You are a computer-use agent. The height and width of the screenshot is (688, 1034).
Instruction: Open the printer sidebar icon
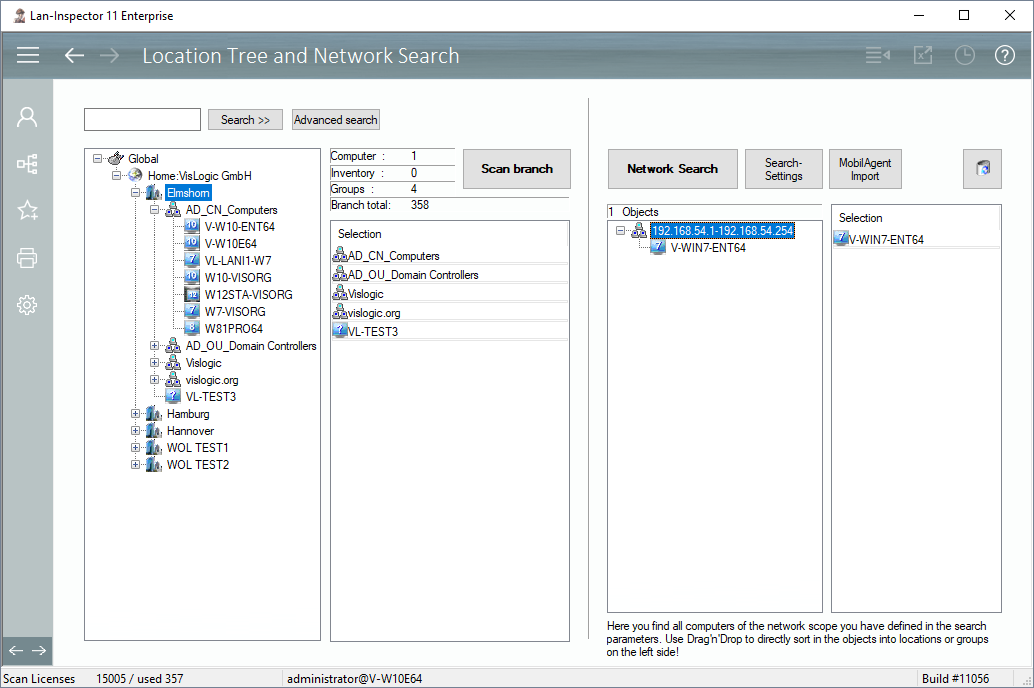point(27,259)
